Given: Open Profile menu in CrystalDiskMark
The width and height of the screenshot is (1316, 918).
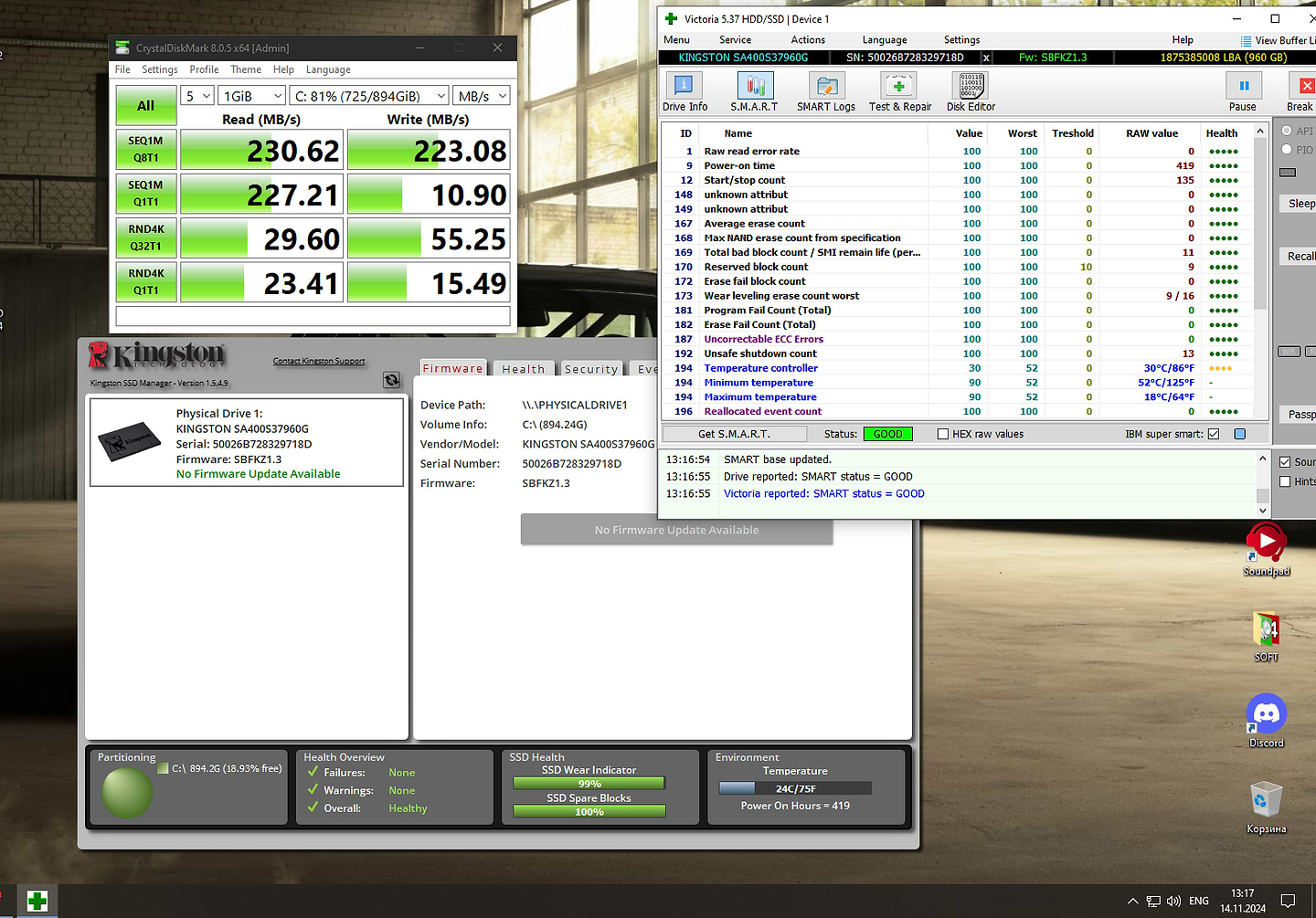Looking at the screenshot, I should [204, 69].
